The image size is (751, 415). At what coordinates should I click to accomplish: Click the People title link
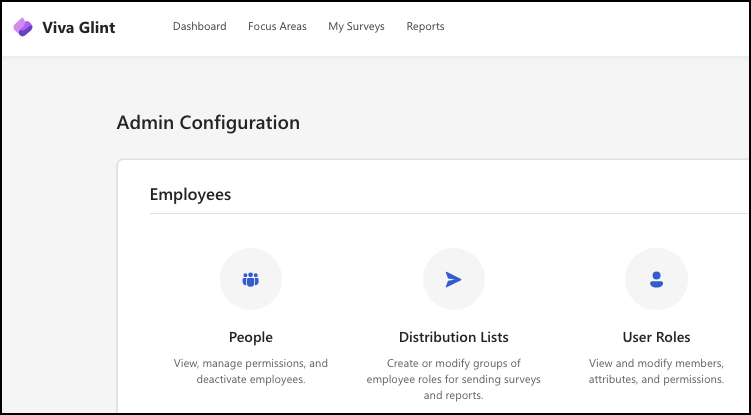click(x=250, y=337)
